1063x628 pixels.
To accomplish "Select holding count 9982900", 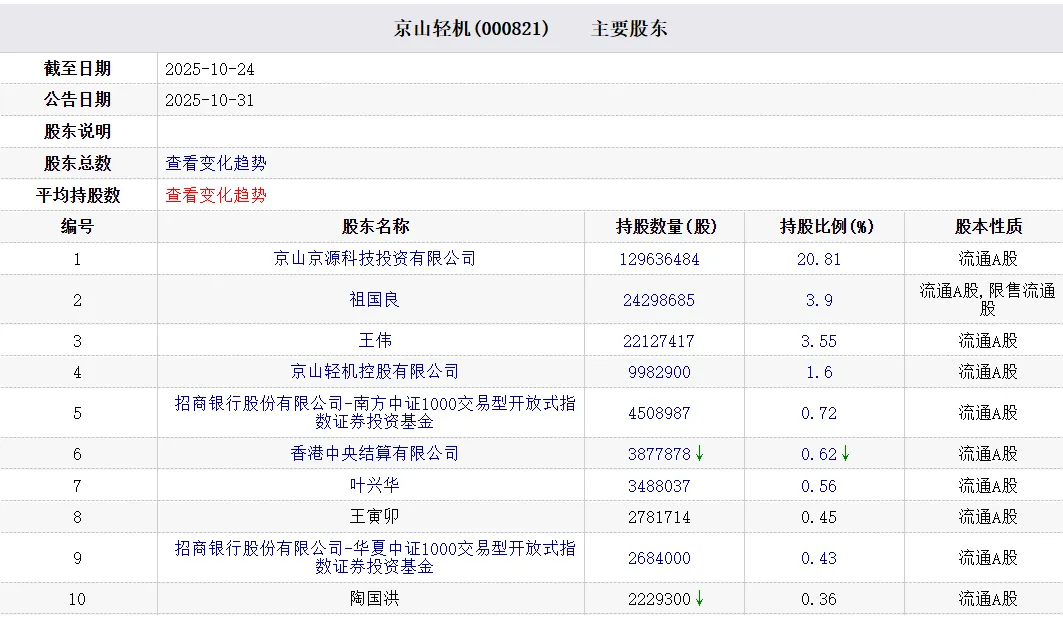I will 659,372.
